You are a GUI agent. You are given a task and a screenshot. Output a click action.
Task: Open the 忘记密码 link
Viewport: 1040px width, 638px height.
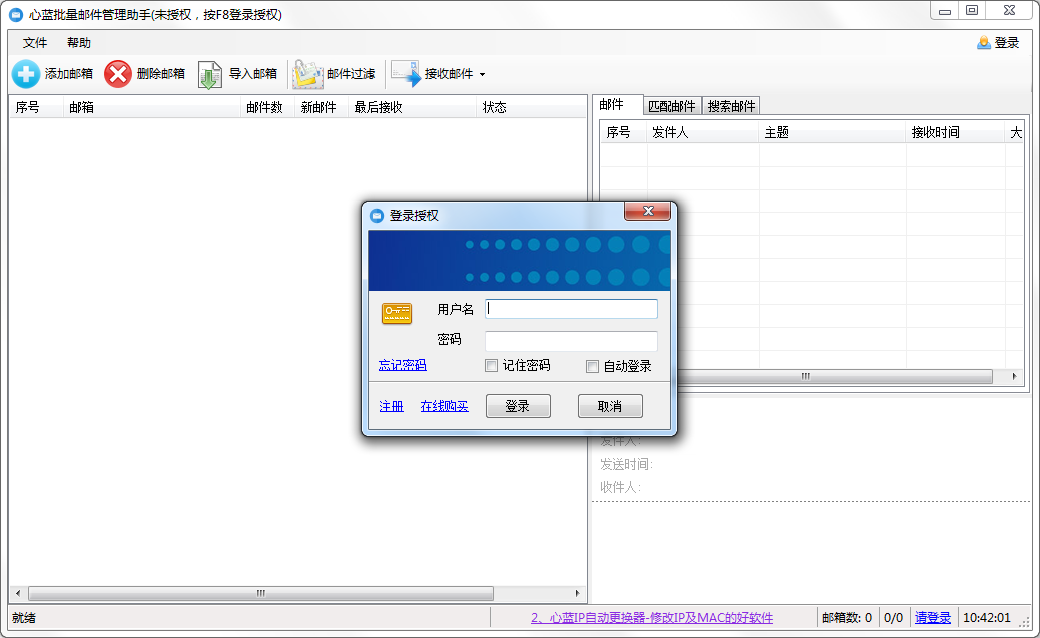coord(402,365)
